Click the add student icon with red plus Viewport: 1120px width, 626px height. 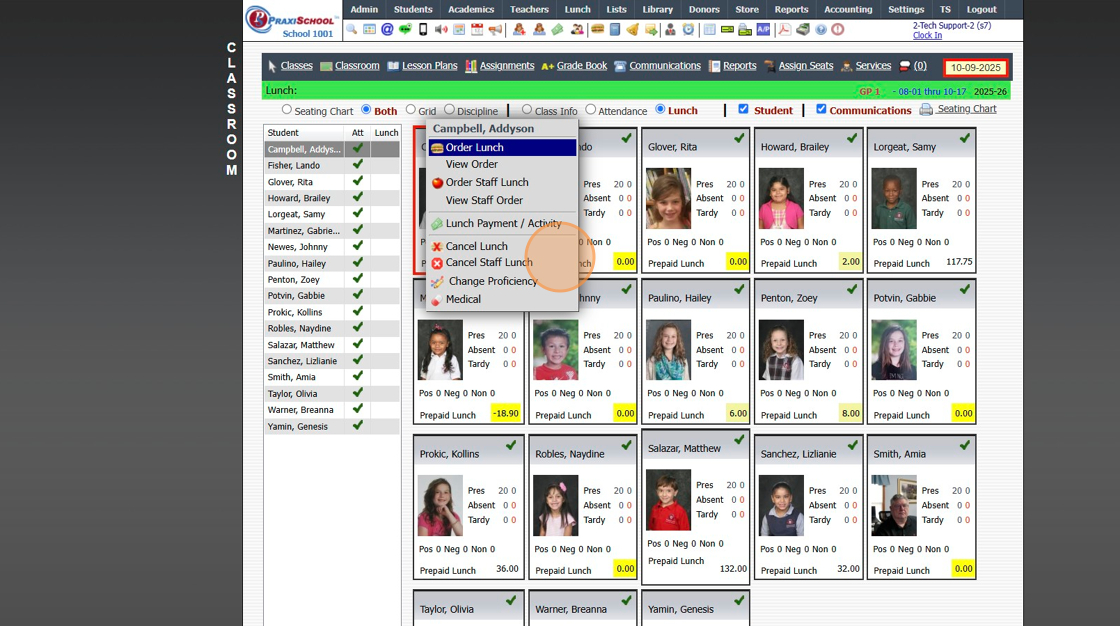pos(519,29)
